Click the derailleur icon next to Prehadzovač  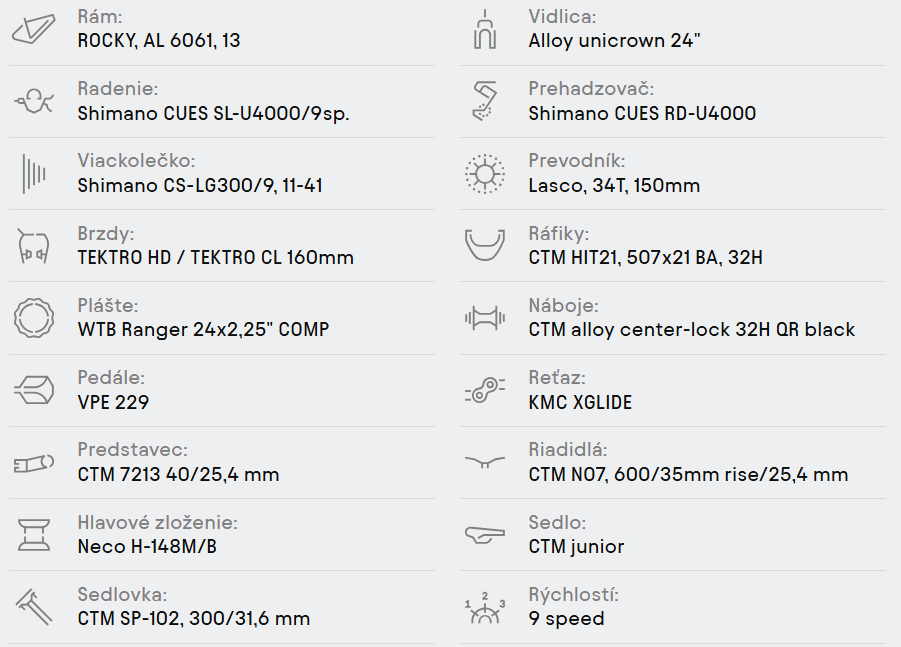(484, 101)
